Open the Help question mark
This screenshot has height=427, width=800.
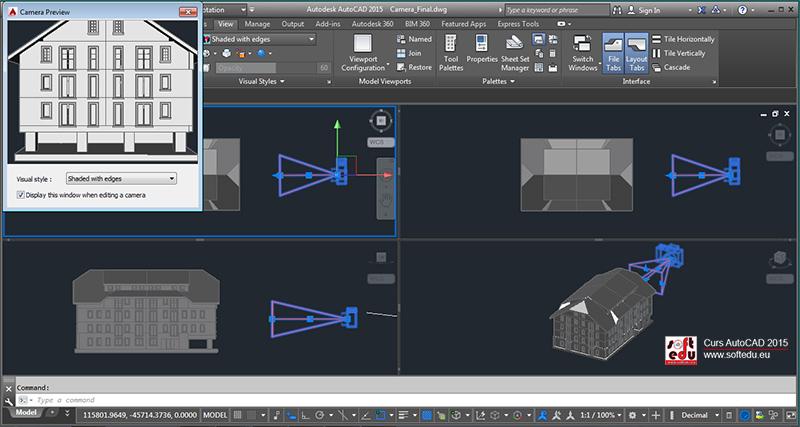click(x=743, y=10)
